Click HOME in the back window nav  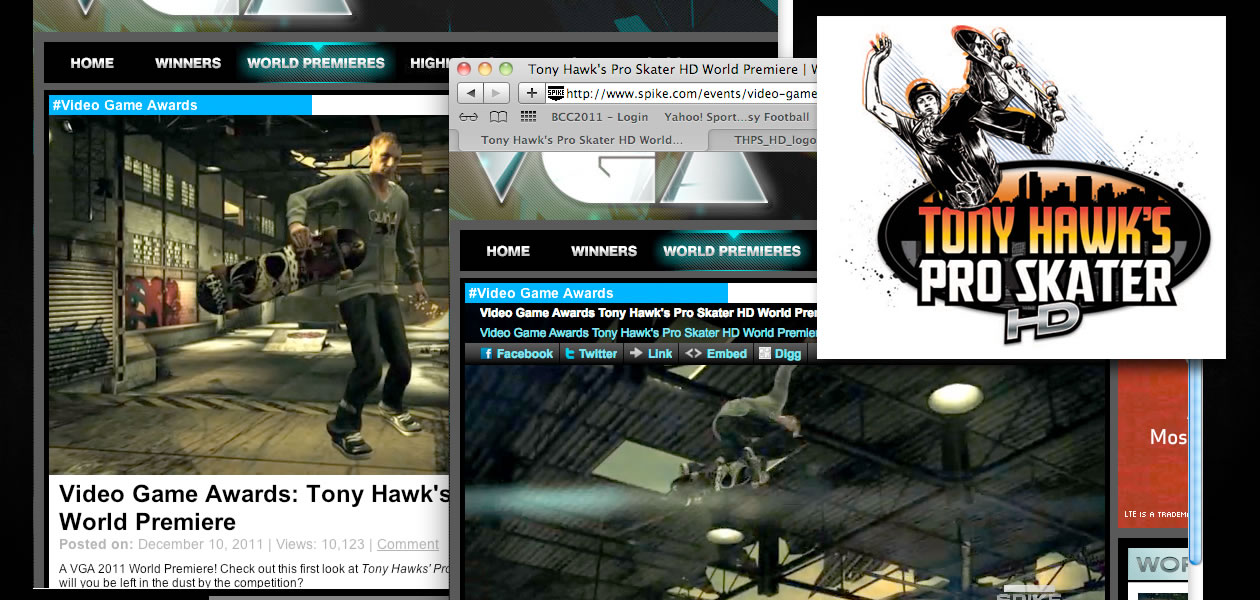92,63
